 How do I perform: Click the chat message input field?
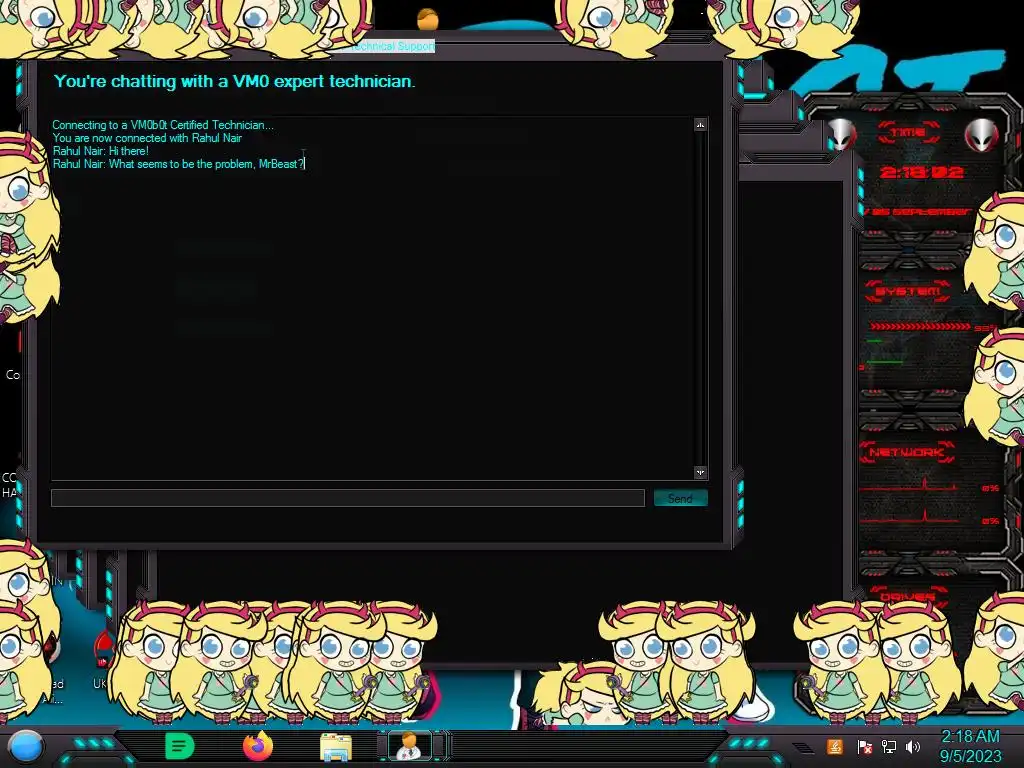coord(347,498)
